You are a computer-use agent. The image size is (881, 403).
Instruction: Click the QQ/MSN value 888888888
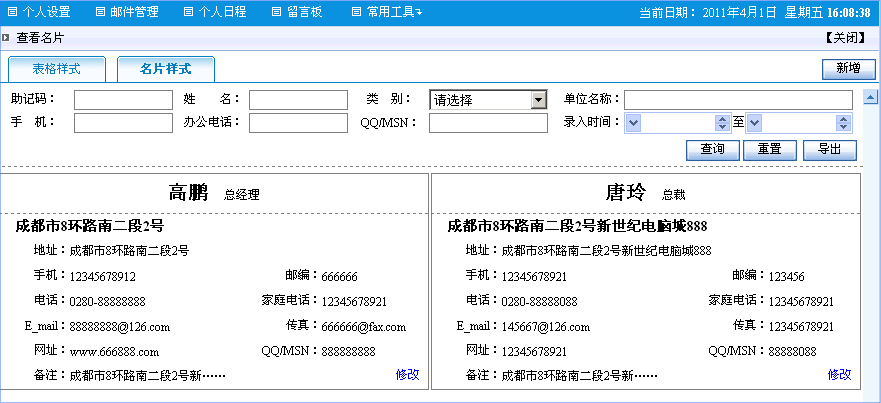(348, 352)
